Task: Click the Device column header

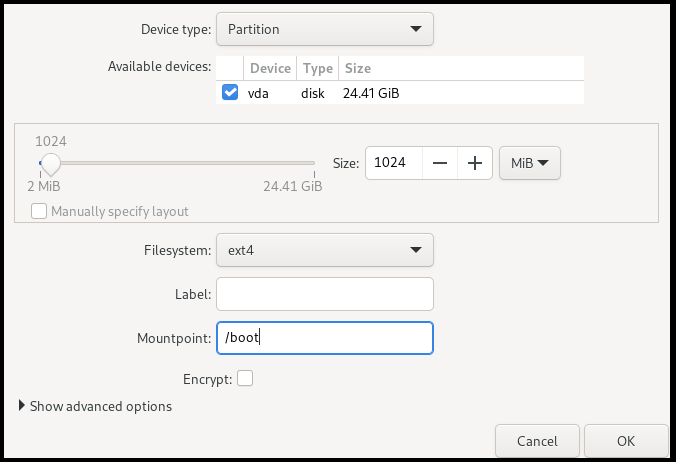Action: pyautogui.click(x=270, y=68)
